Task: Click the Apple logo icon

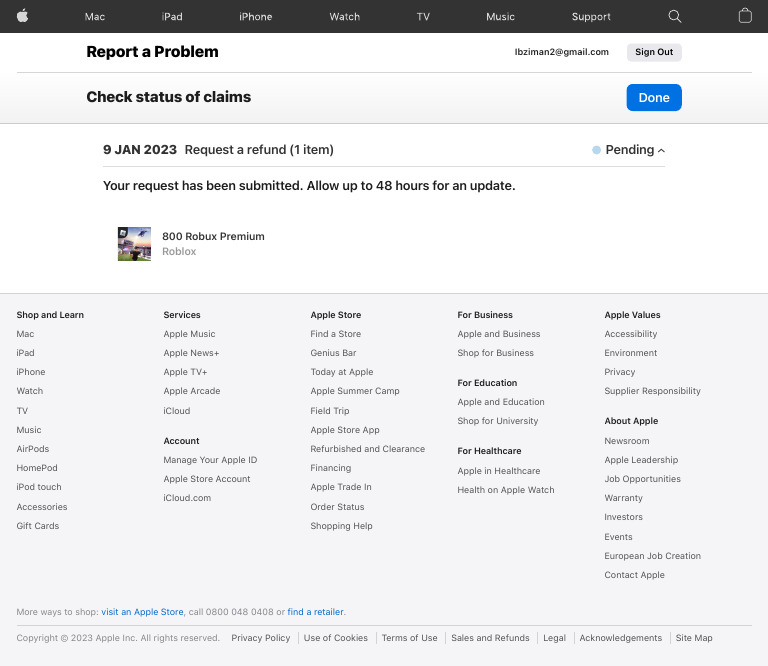Action: click(23, 16)
